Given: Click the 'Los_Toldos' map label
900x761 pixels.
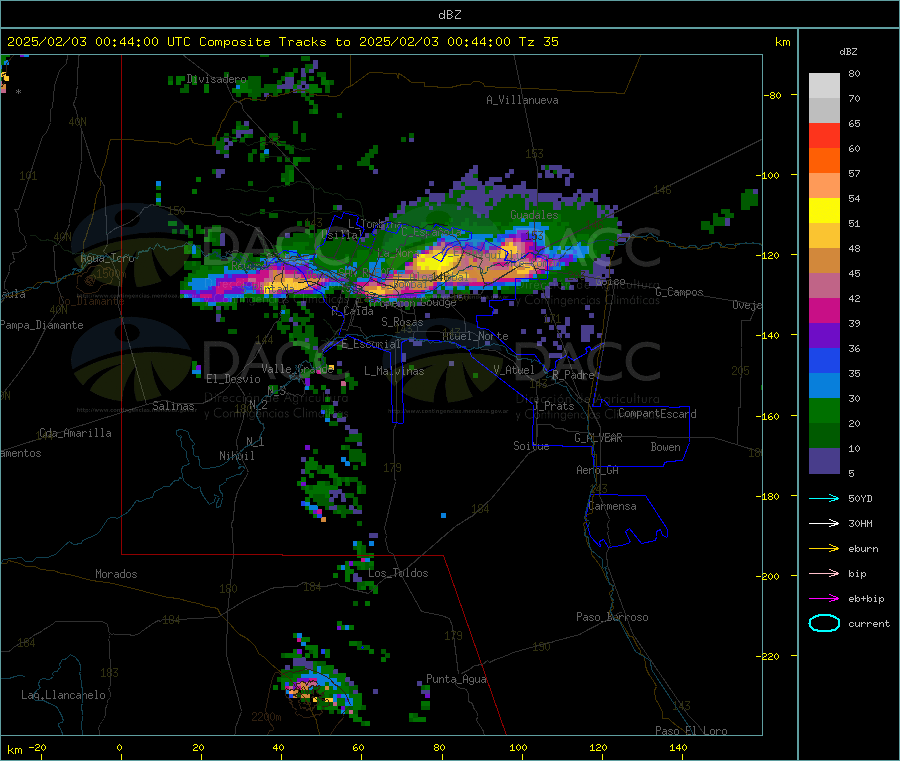Looking at the screenshot, I should (398, 573).
